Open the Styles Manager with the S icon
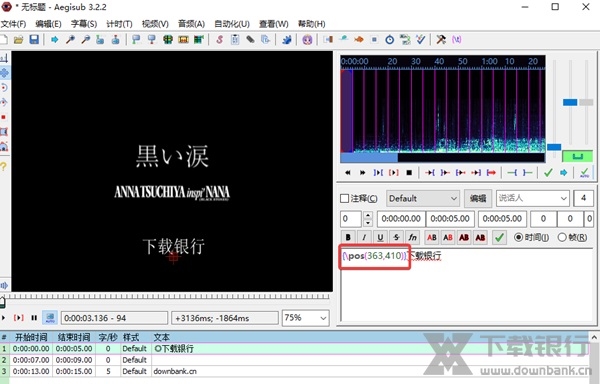Viewport: 600px width, 384px height. pos(219,39)
